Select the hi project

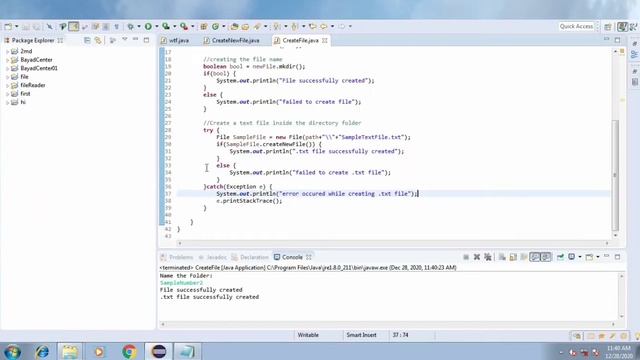23,102
